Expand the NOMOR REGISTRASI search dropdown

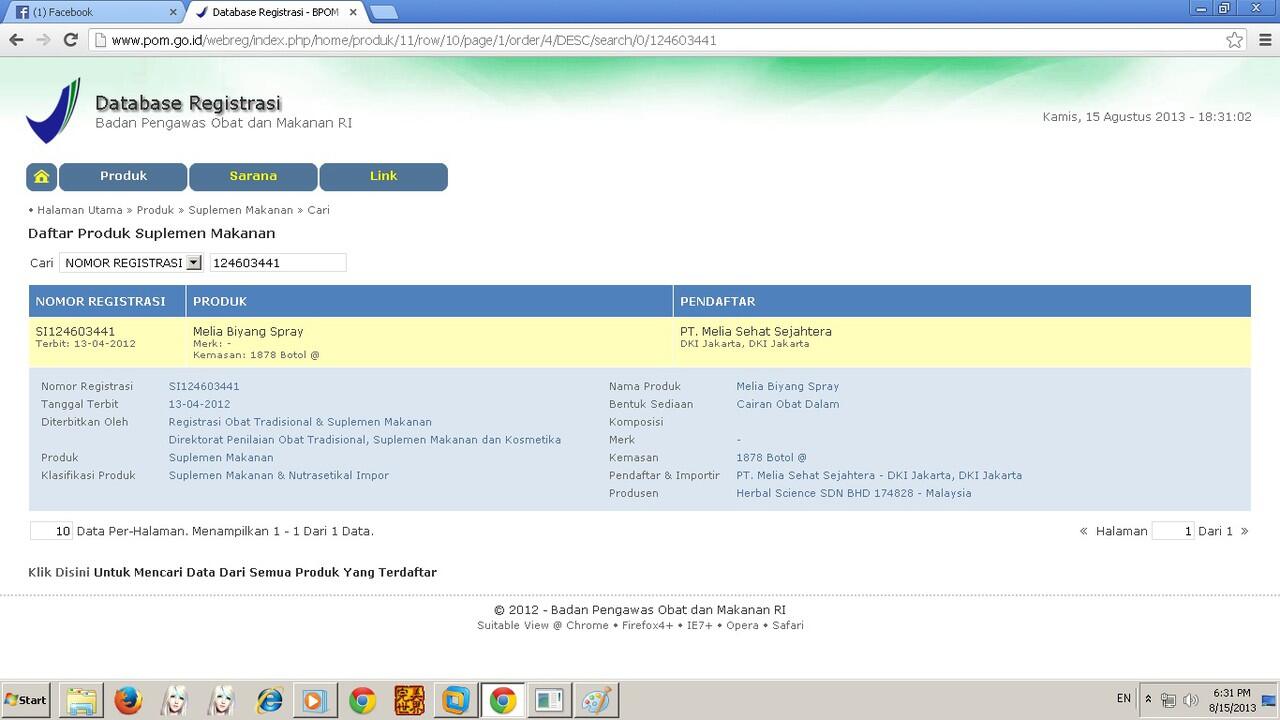[131, 263]
